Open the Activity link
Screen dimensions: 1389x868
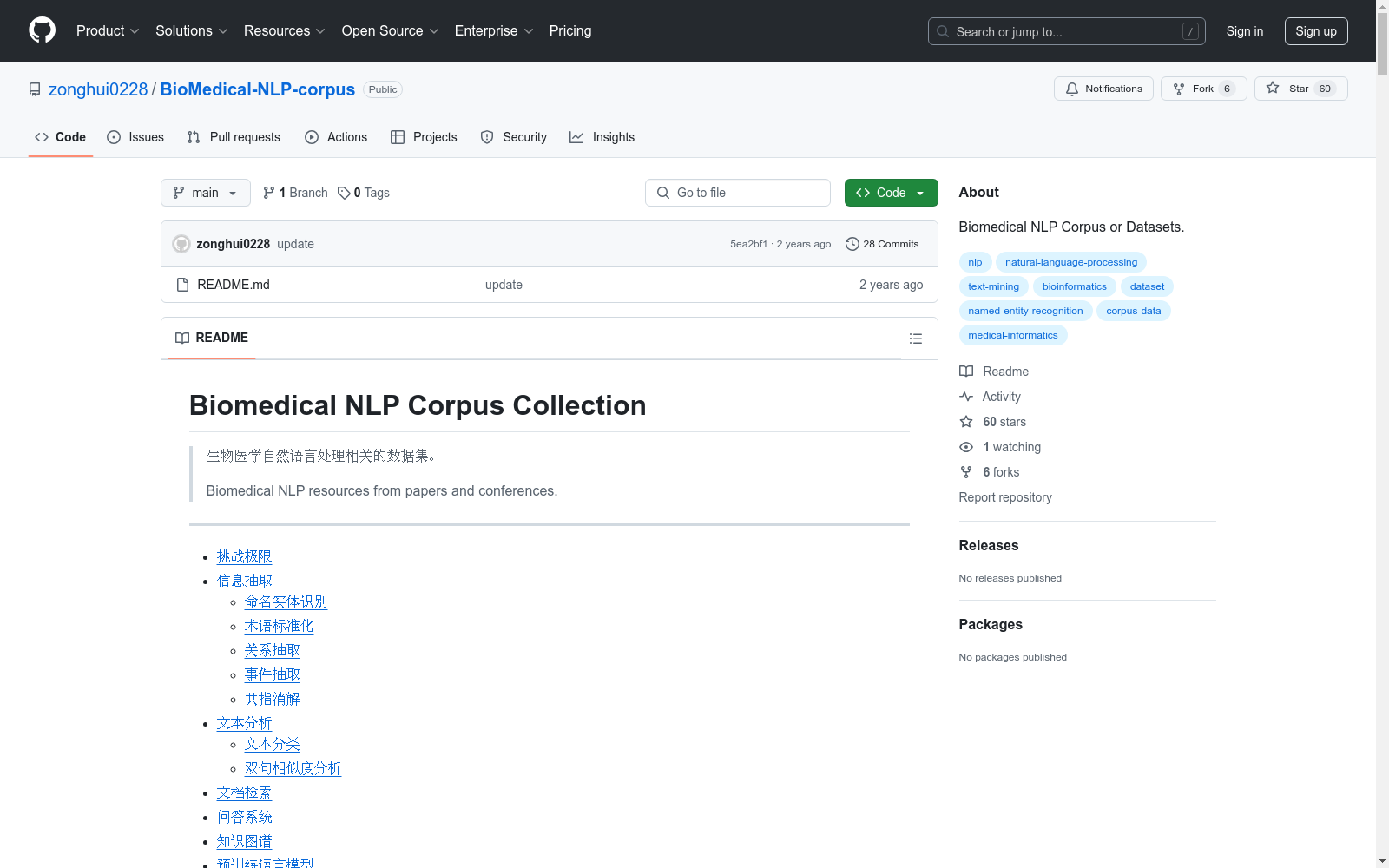[991, 397]
